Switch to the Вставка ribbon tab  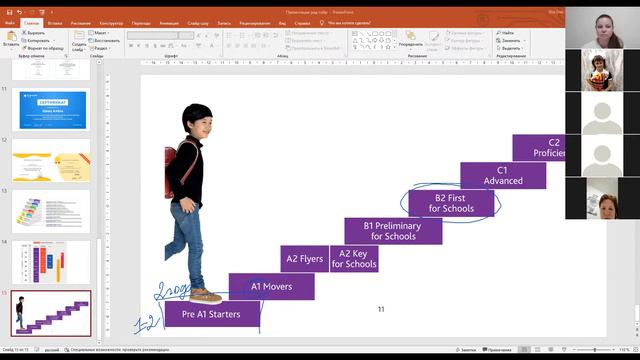pyautogui.click(x=55, y=23)
